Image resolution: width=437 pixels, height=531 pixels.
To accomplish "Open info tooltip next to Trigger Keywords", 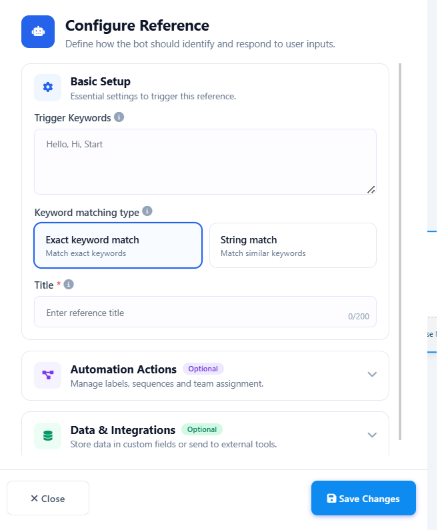I will [x=119, y=117].
